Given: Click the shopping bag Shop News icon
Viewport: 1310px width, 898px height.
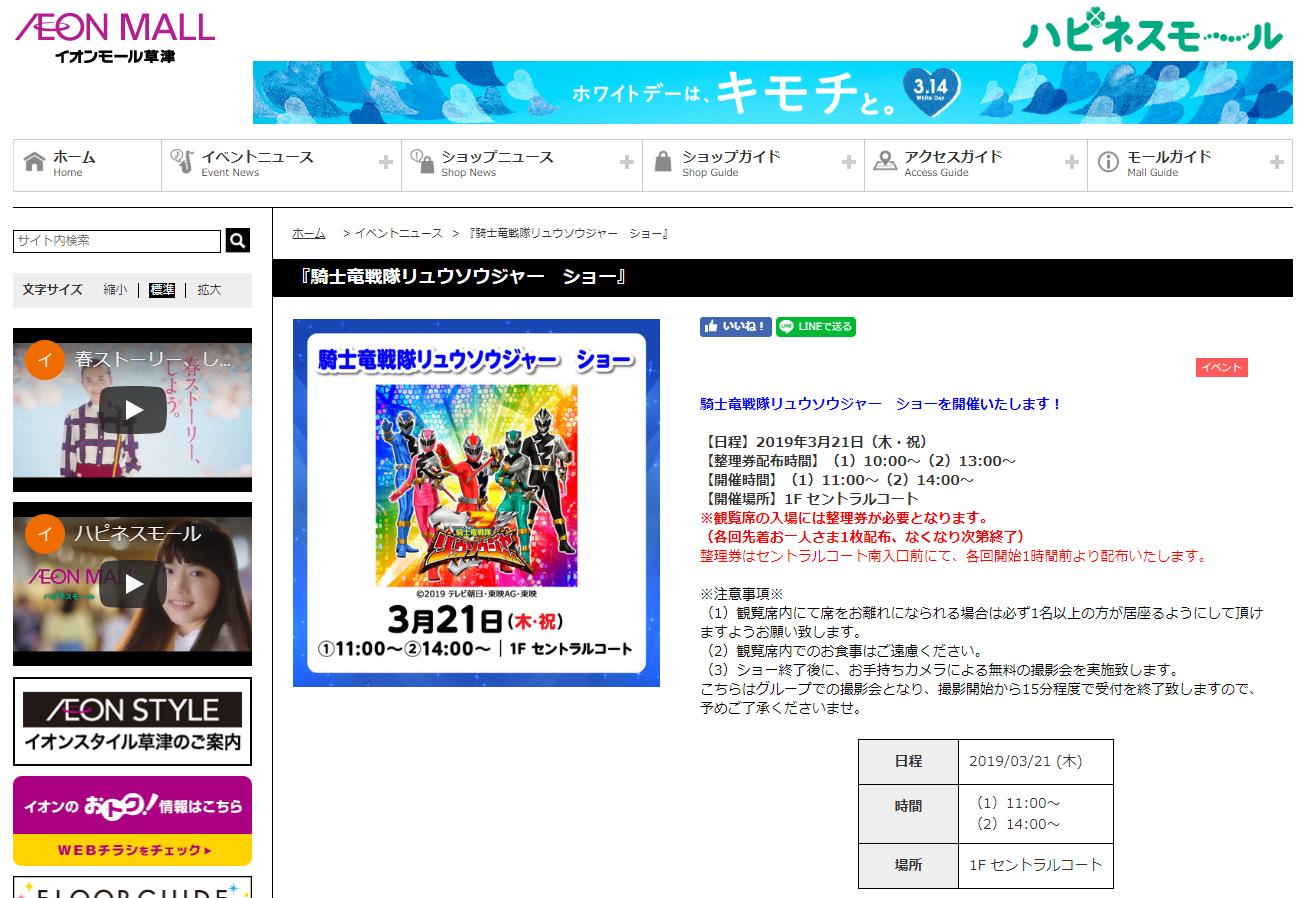Looking at the screenshot, I should tap(422, 162).
